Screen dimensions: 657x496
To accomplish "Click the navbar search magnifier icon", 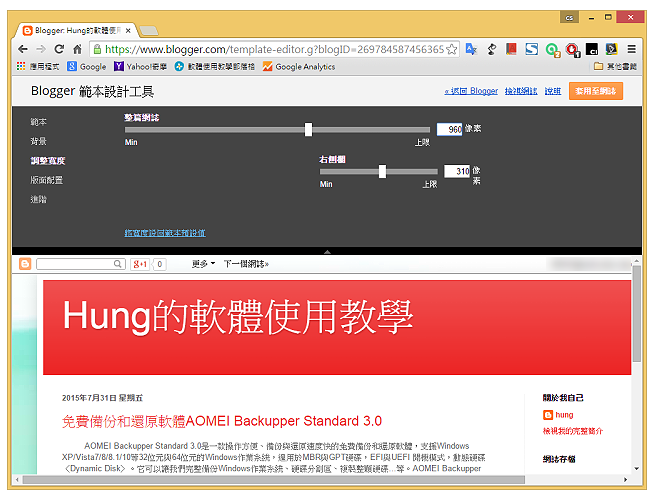I will [119, 264].
